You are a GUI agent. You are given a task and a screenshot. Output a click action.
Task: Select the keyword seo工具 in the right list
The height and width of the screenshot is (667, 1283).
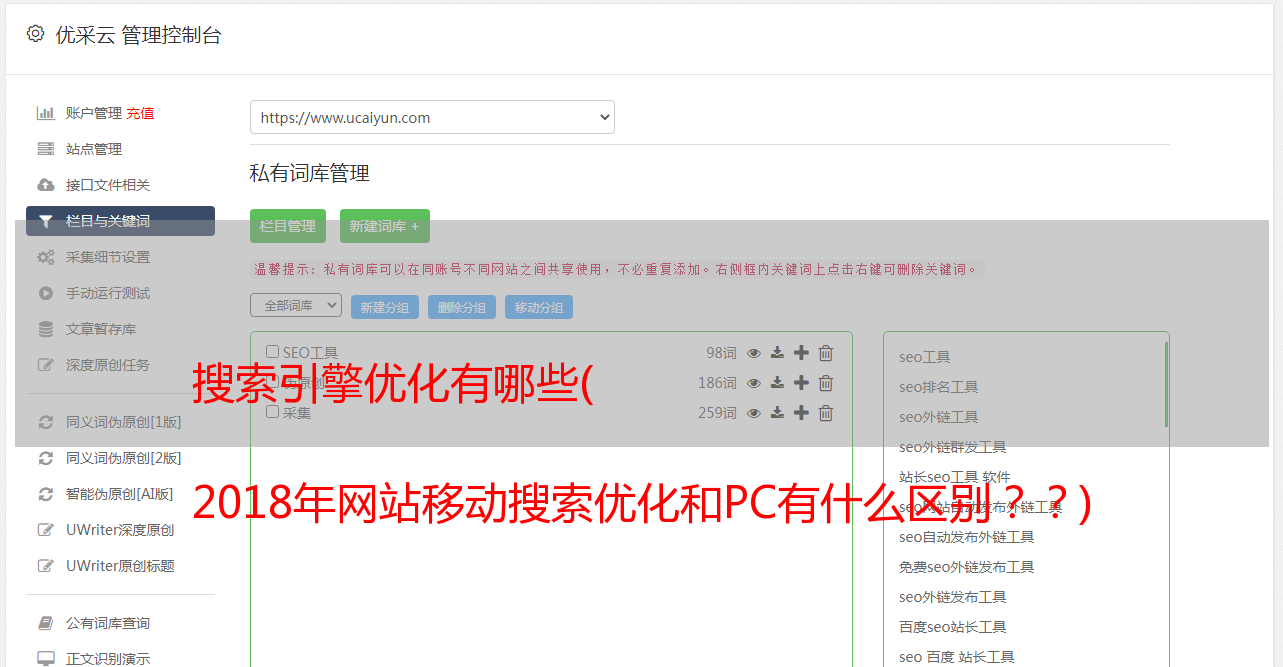(925, 357)
